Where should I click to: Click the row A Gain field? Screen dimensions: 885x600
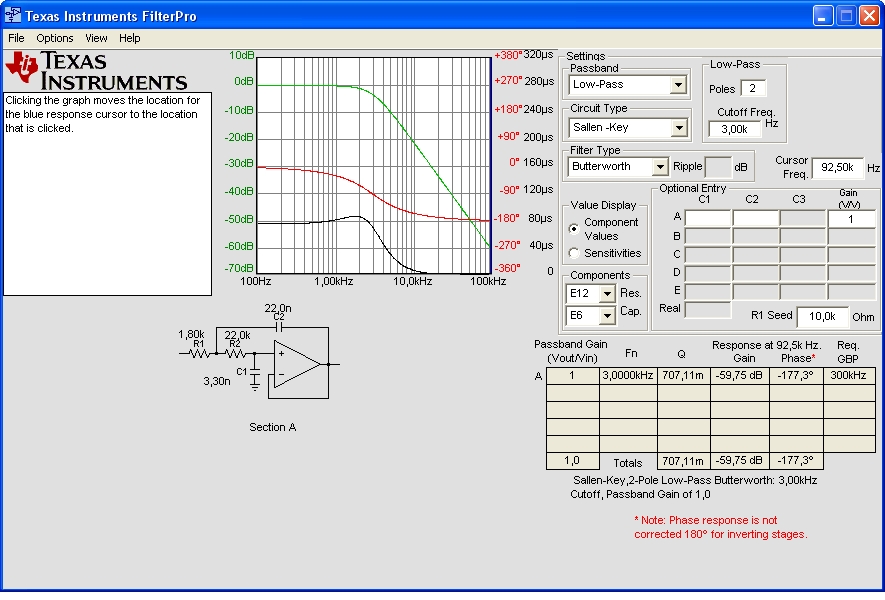[851, 219]
